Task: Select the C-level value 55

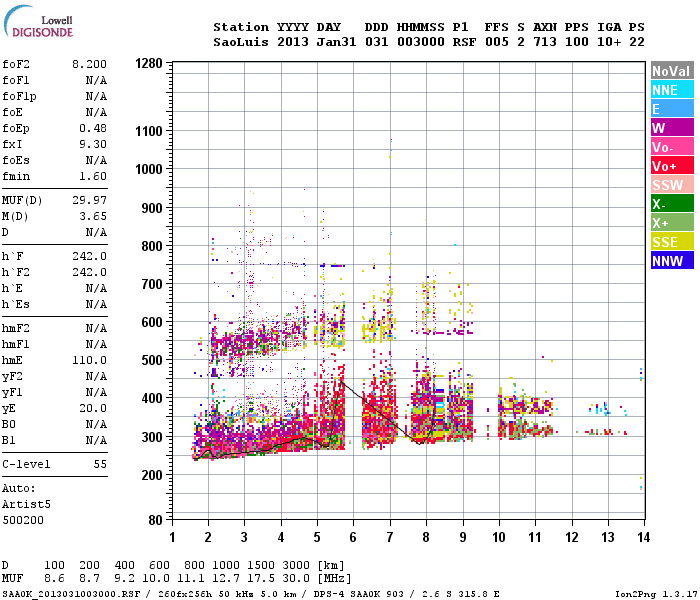Action: pos(100,464)
